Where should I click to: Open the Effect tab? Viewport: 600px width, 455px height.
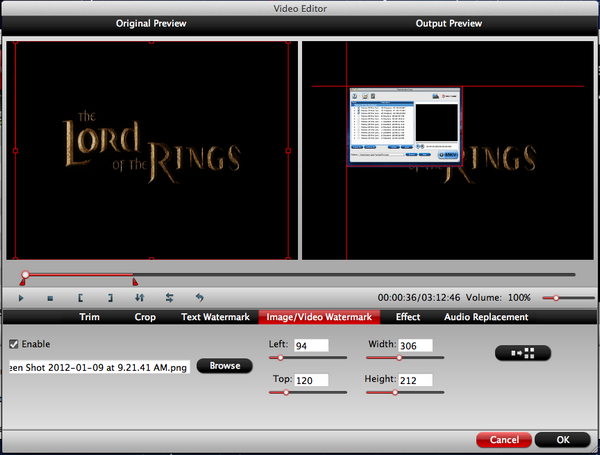click(x=408, y=317)
